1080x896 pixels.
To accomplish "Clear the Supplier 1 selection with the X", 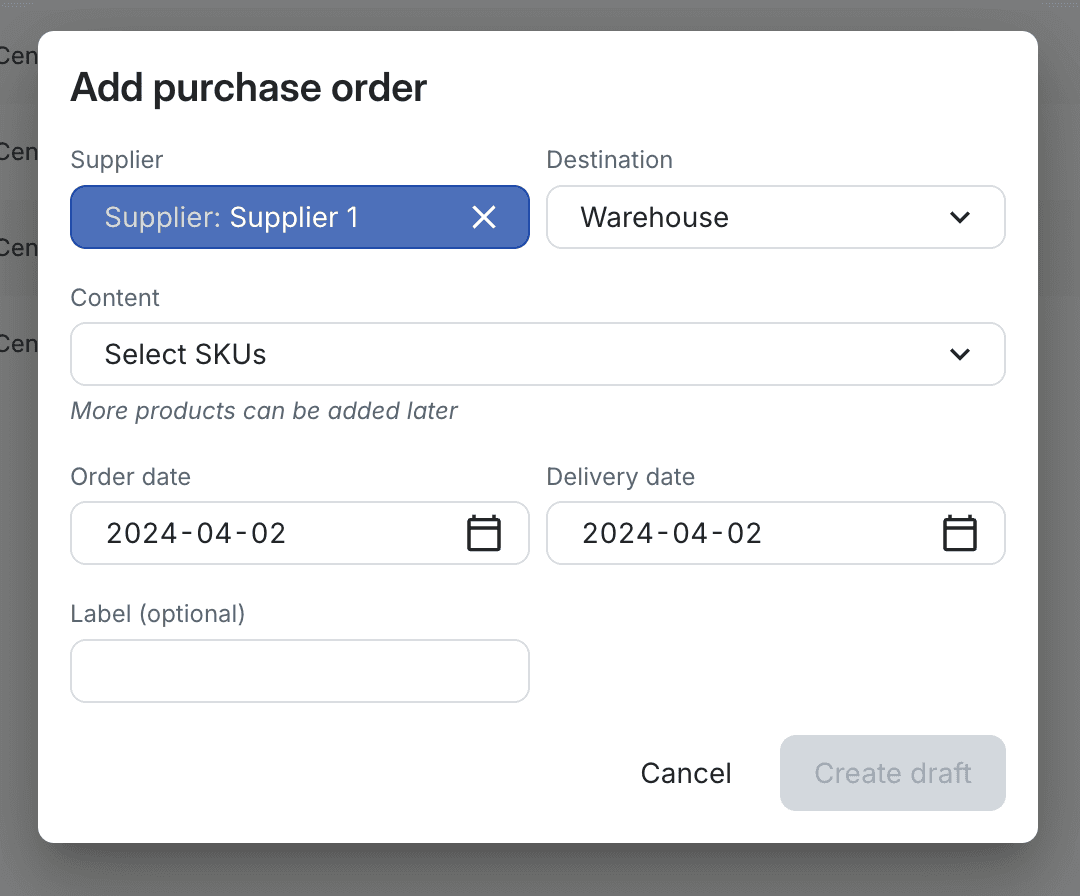I will coord(484,217).
